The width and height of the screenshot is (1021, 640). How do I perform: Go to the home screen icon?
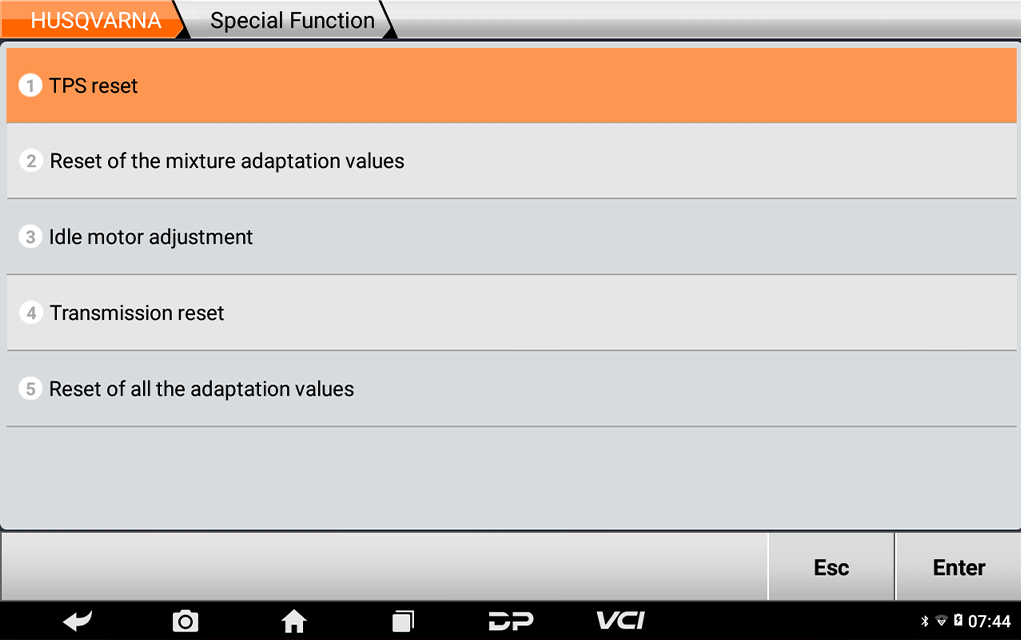tap(294, 621)
